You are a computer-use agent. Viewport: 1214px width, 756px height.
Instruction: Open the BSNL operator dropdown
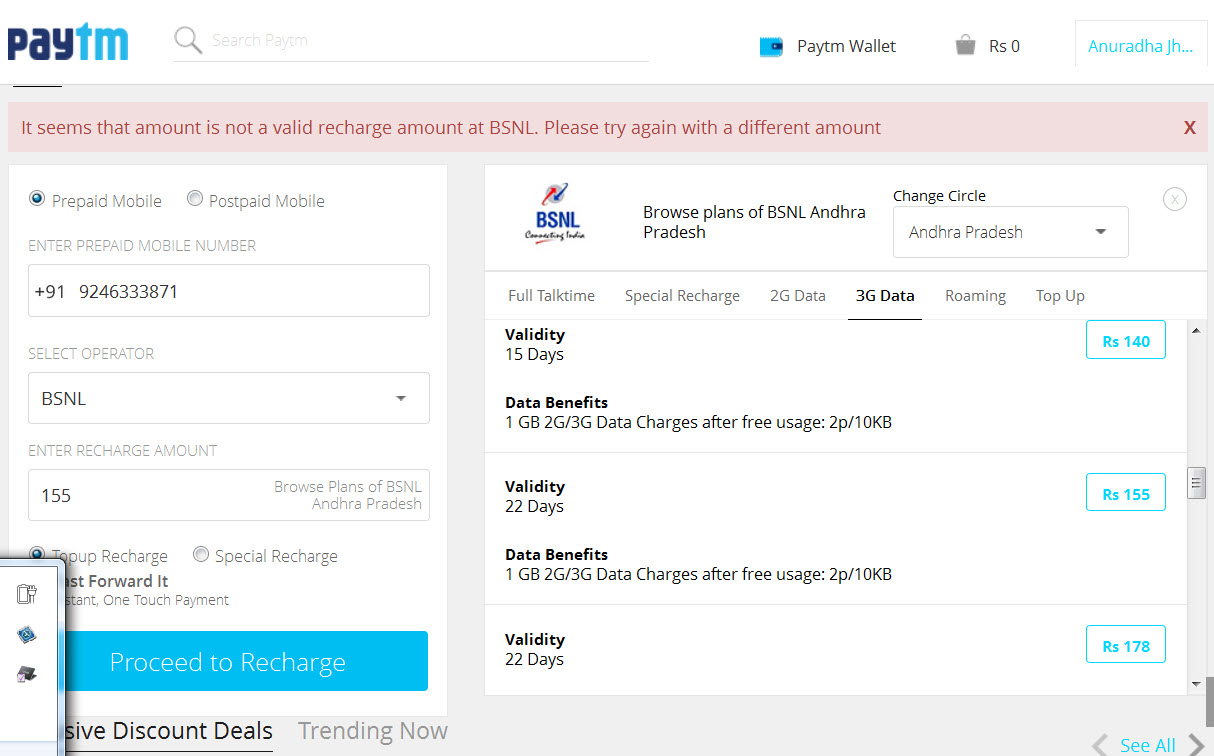pyautogui.click(x=229, y=398)
